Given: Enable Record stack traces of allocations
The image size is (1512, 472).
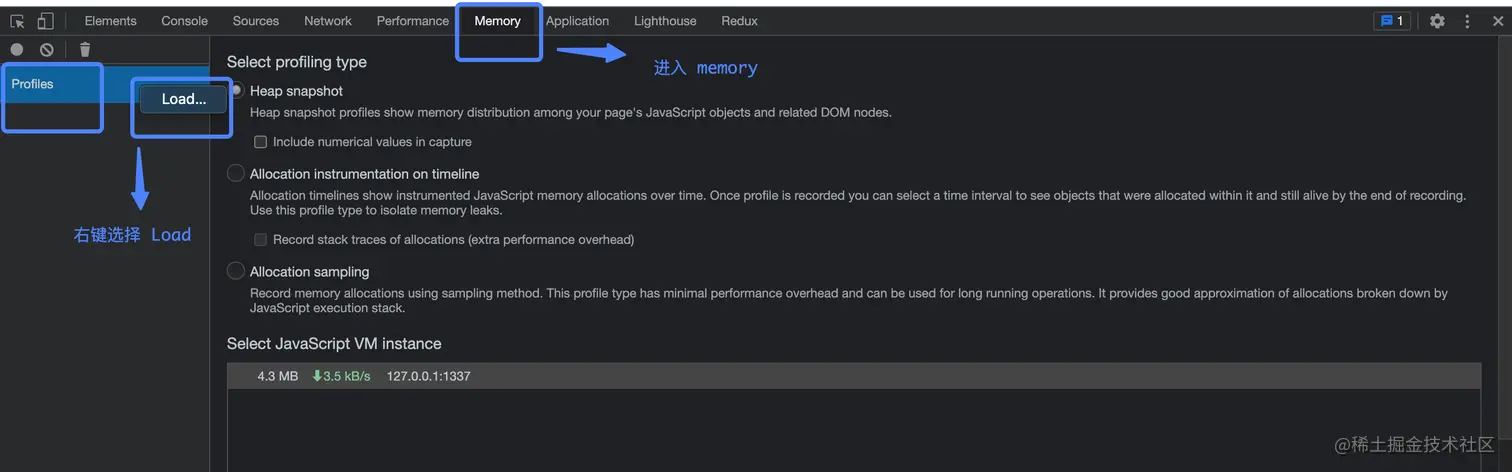Looking at the screenshot, I should [261, 240].
